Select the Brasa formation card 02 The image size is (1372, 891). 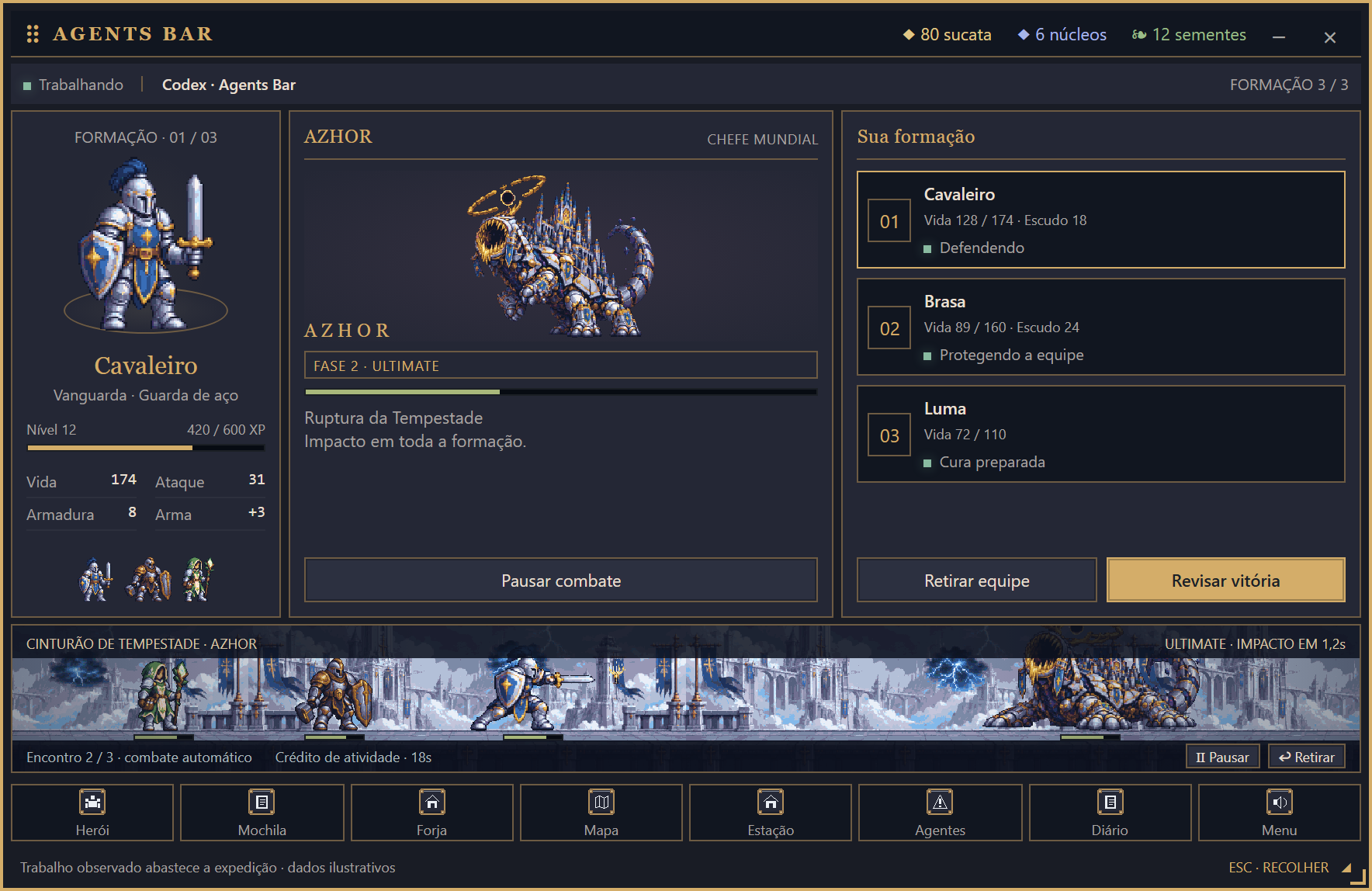[x=1101, y=327]
